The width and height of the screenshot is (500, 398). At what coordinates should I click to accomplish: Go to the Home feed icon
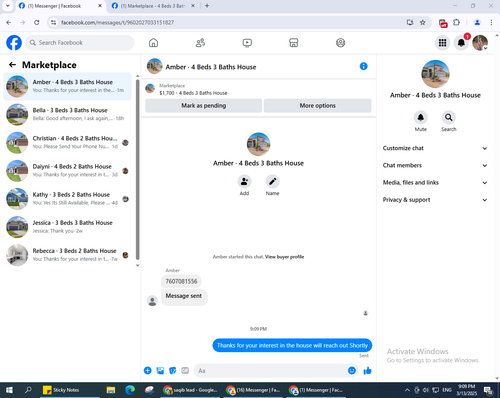point(153,43)
